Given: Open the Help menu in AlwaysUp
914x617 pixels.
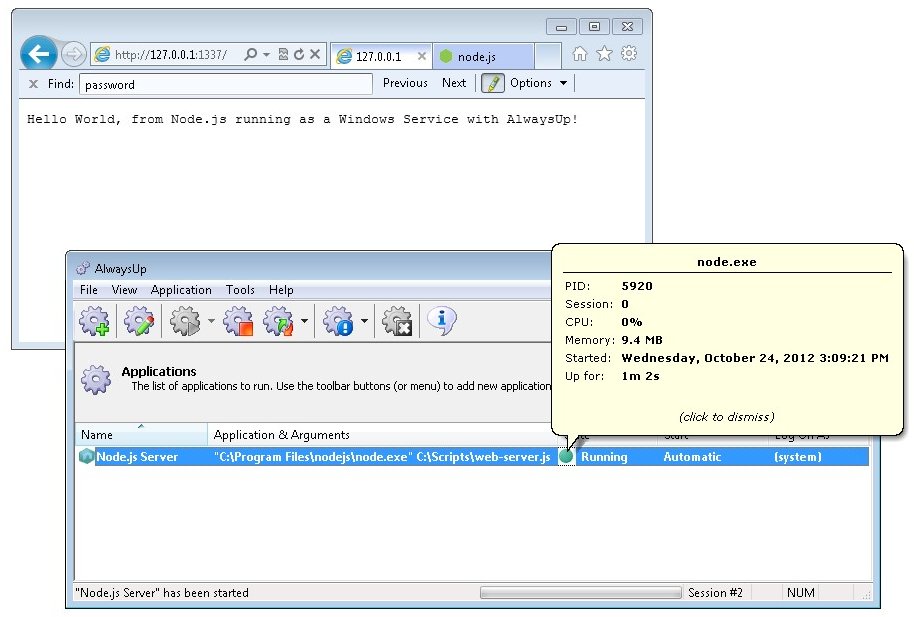Looking at the screenshot, I should click(281, 290).
